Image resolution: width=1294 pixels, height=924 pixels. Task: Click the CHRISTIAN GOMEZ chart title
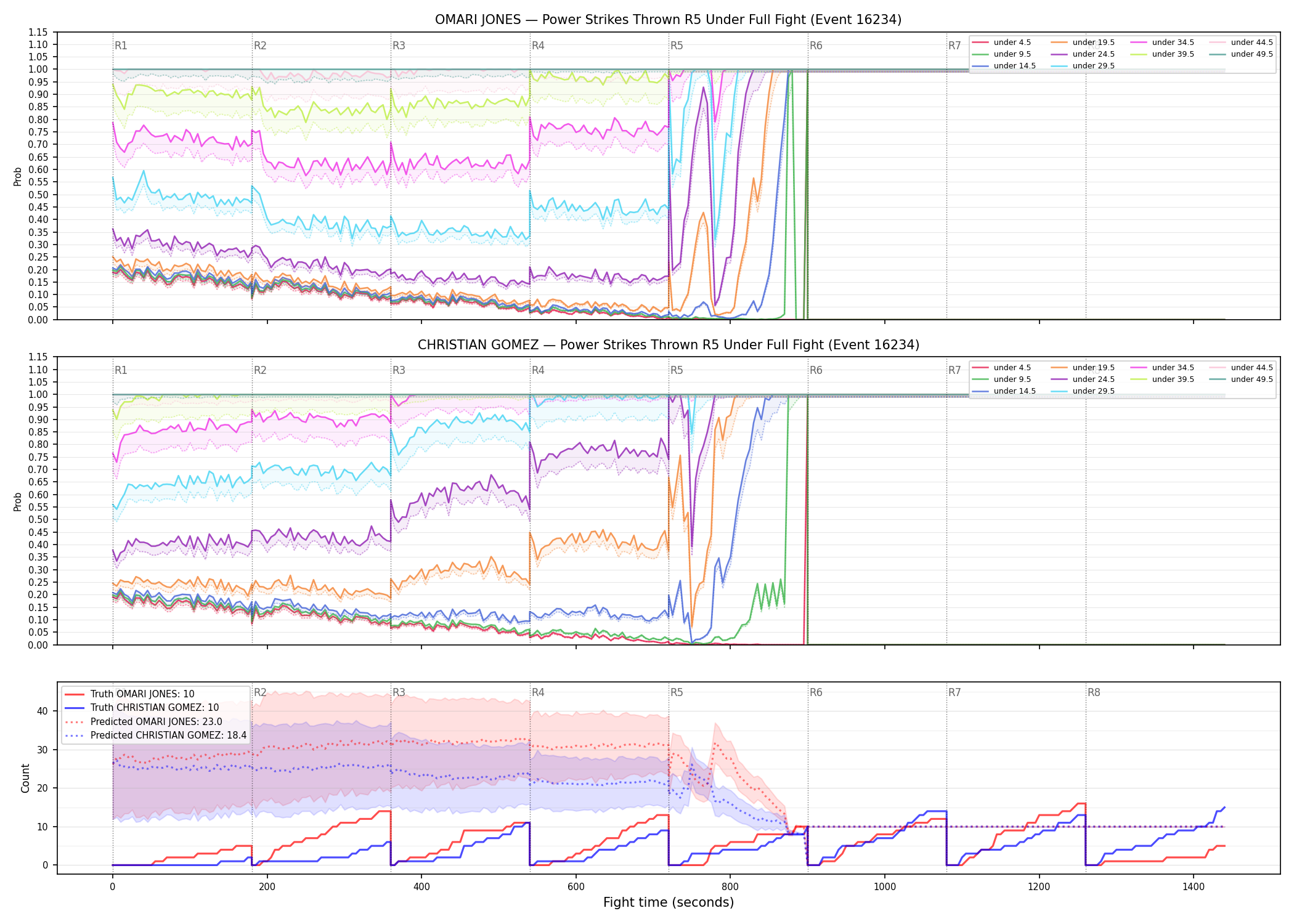[669, 345]
